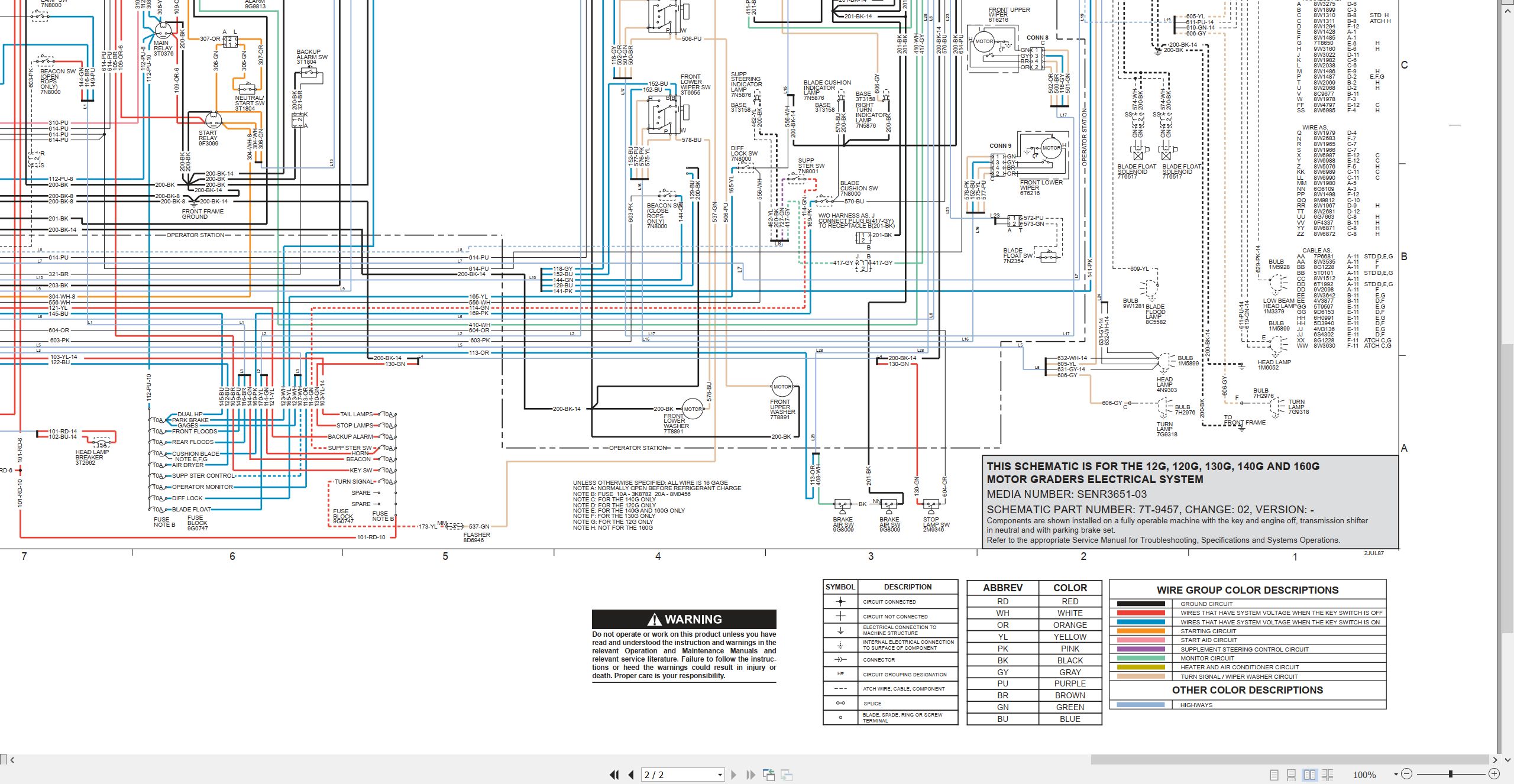Click the 100% zoom value field
The image size is (1514, 784).
tap(1364, 775)
